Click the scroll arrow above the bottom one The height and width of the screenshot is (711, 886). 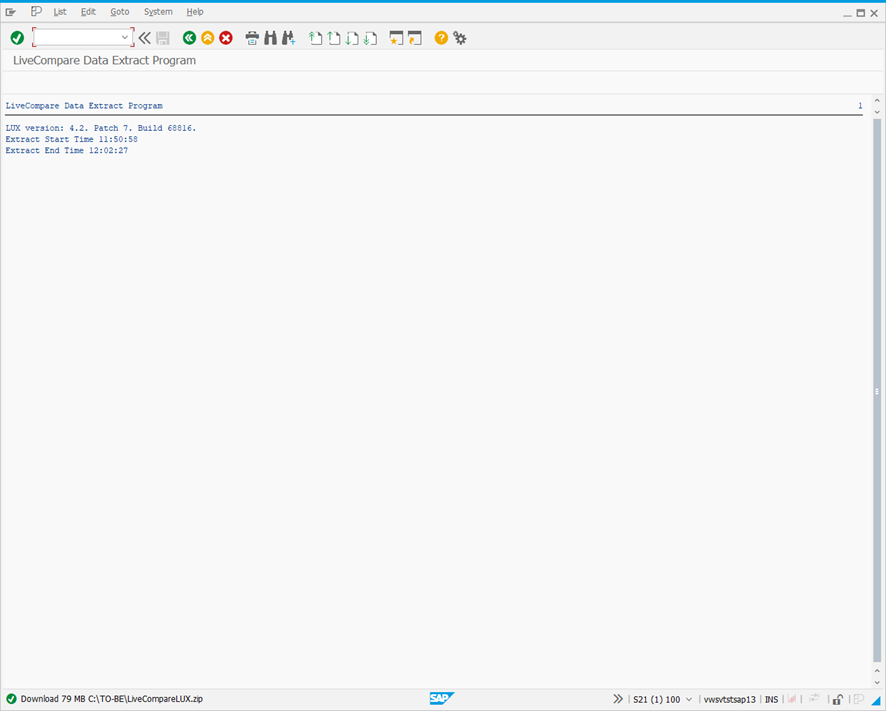(x=877, y=671)
